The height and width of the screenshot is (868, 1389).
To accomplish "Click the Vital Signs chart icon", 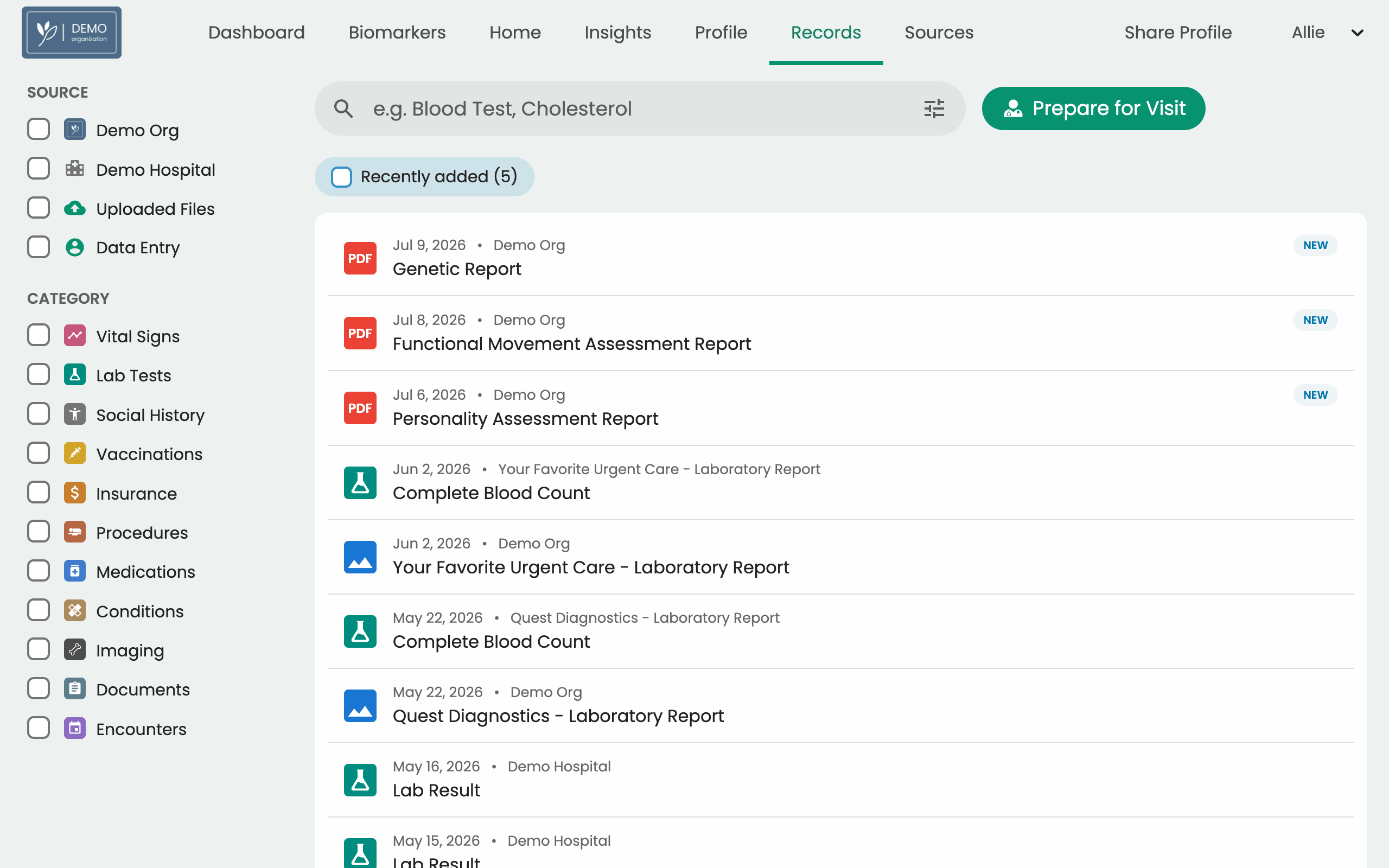I will pos(75,336).
